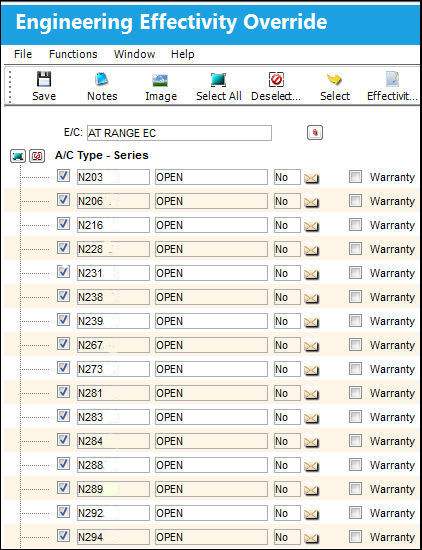Viewport: 422px width, 550px height.
Task: Click the envelope icon in the N294 row
Action: [311, 538]
